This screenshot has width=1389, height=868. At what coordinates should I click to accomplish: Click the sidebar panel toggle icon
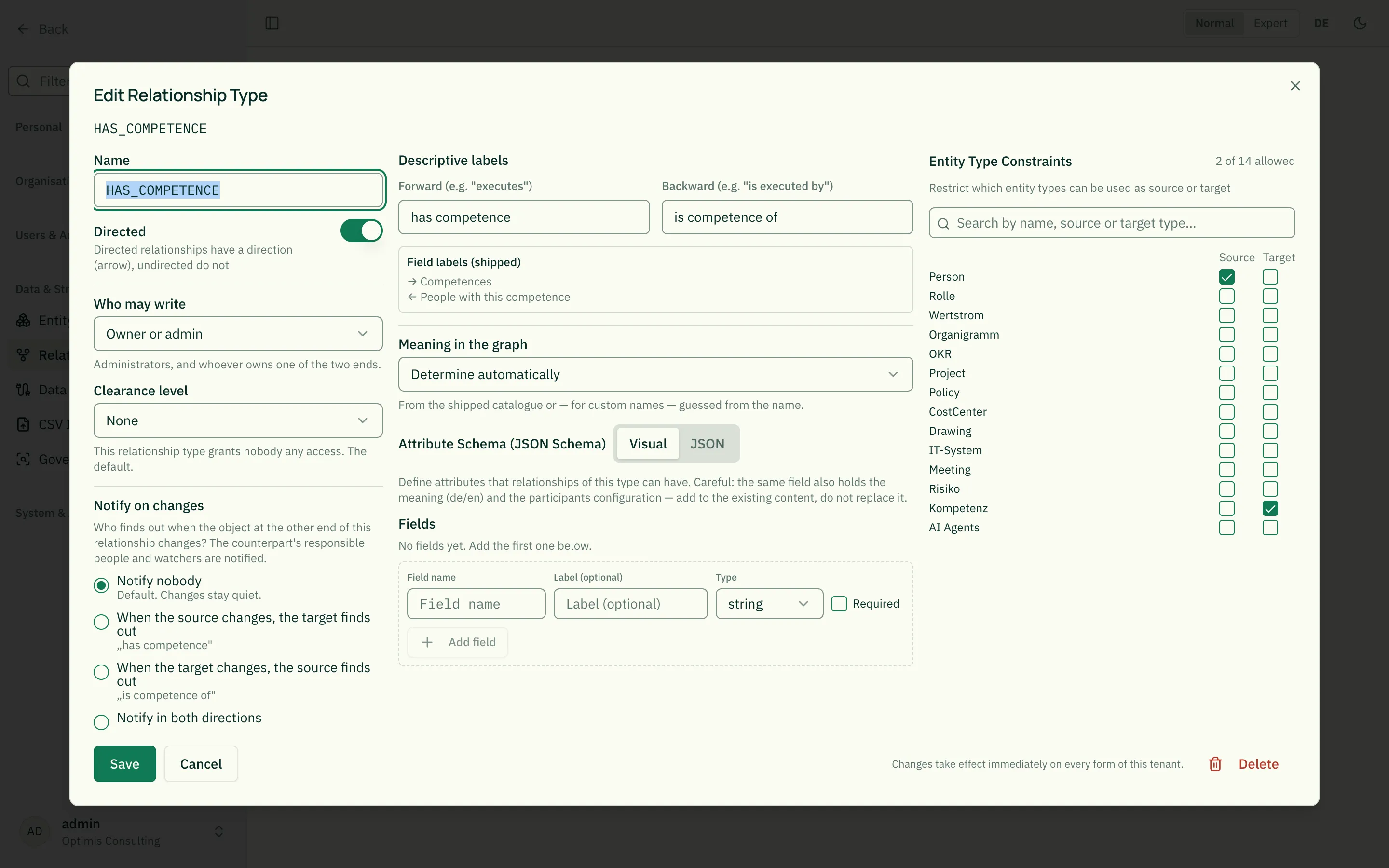[272, 24]
